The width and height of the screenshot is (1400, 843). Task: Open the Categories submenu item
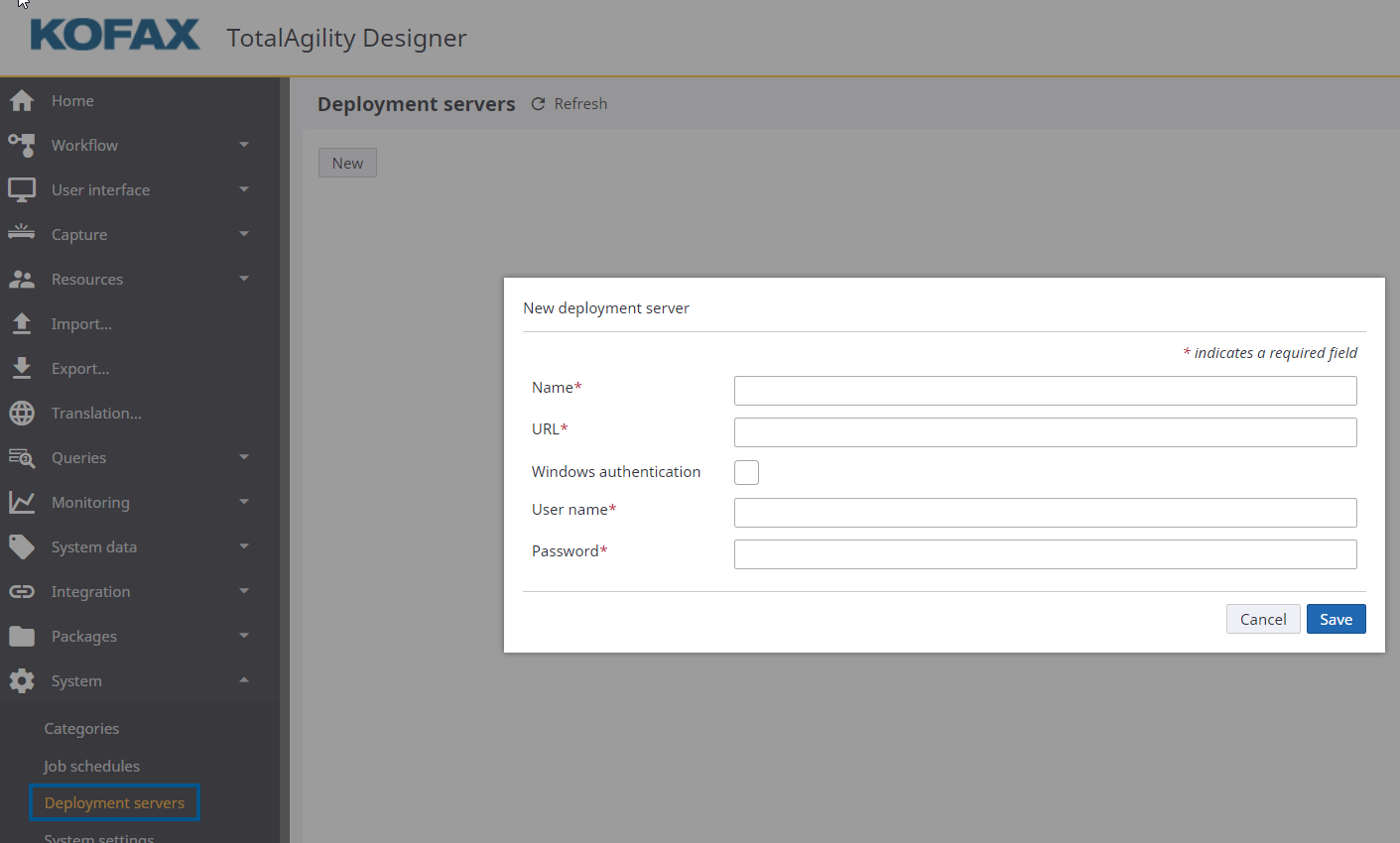tap(81, 729)
